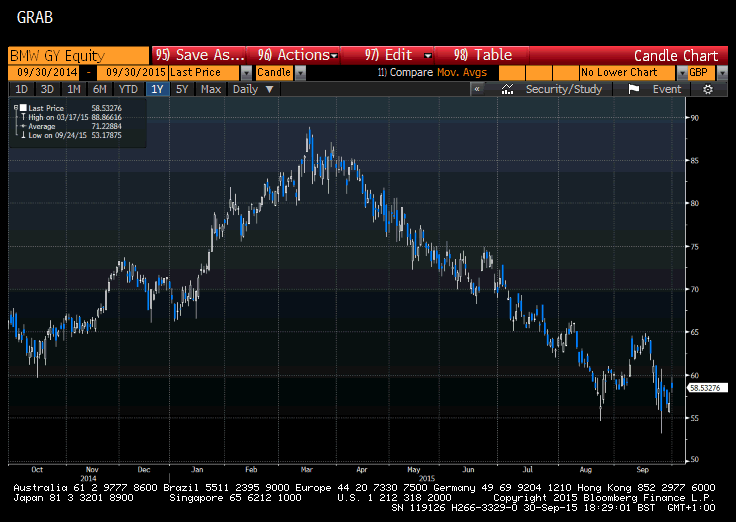Screen dimensions: 736x522
Task: Click the Candle chart type box
Action: 274,73
